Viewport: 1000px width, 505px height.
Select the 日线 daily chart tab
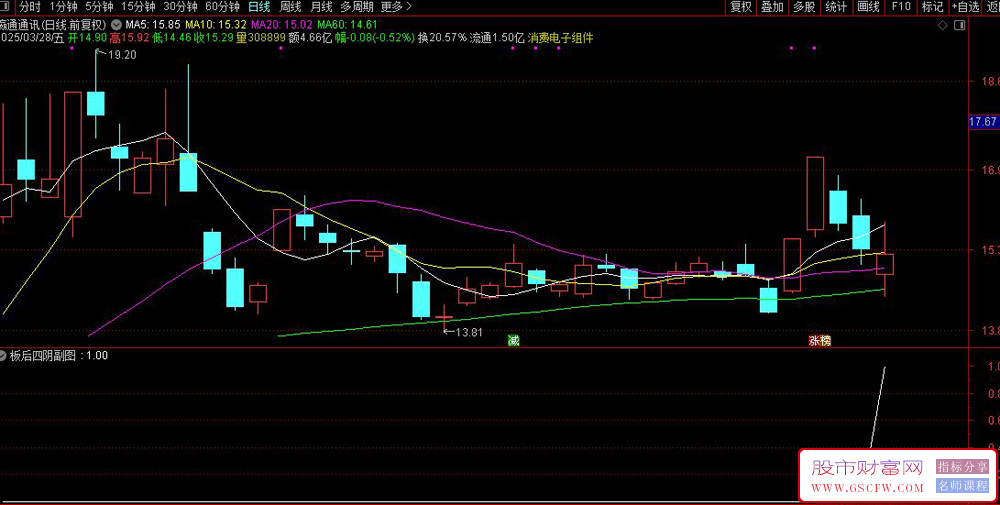[259, 7]
